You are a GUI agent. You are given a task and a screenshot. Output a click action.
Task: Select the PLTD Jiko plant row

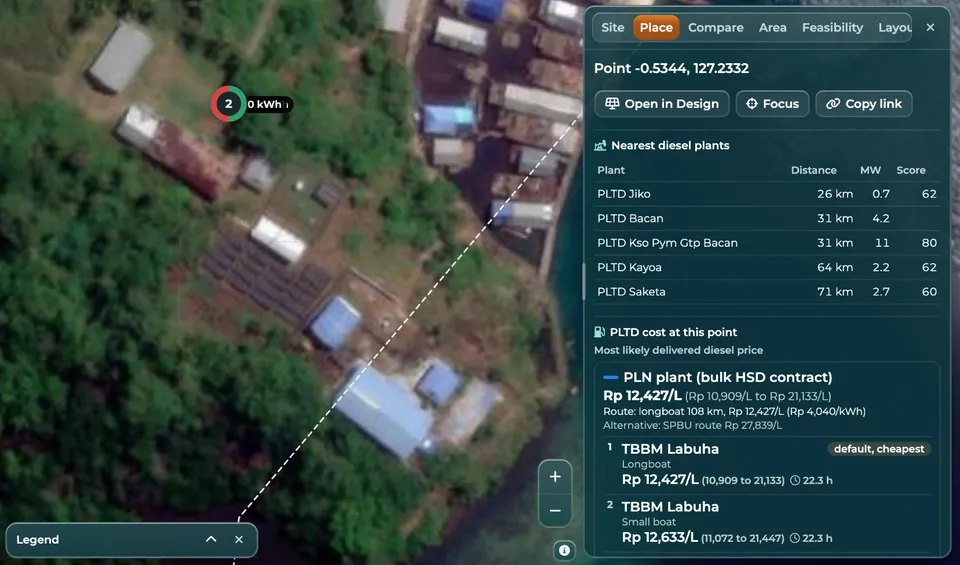point(767,194)
